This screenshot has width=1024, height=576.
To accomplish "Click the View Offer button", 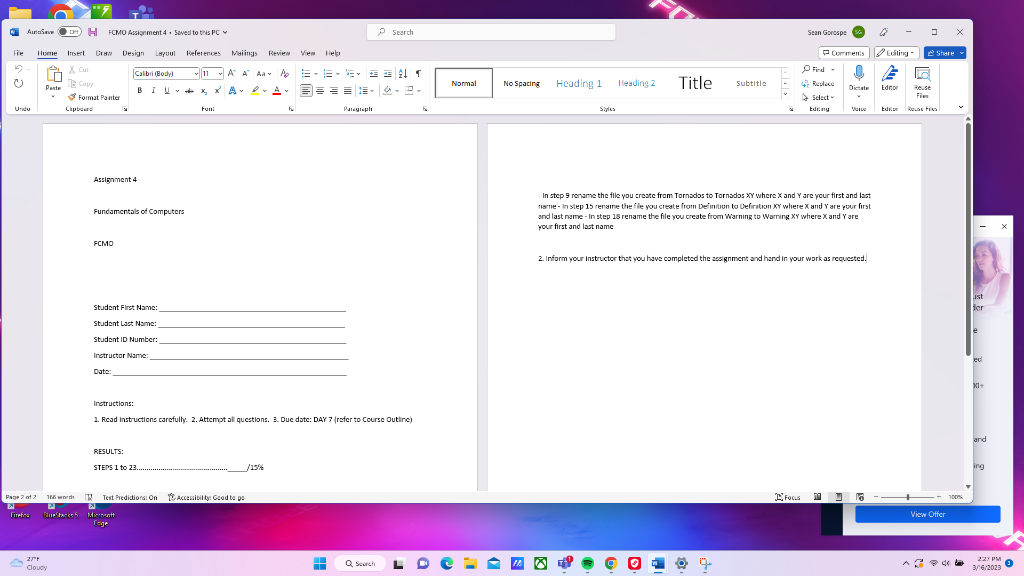I will point(928,513).
